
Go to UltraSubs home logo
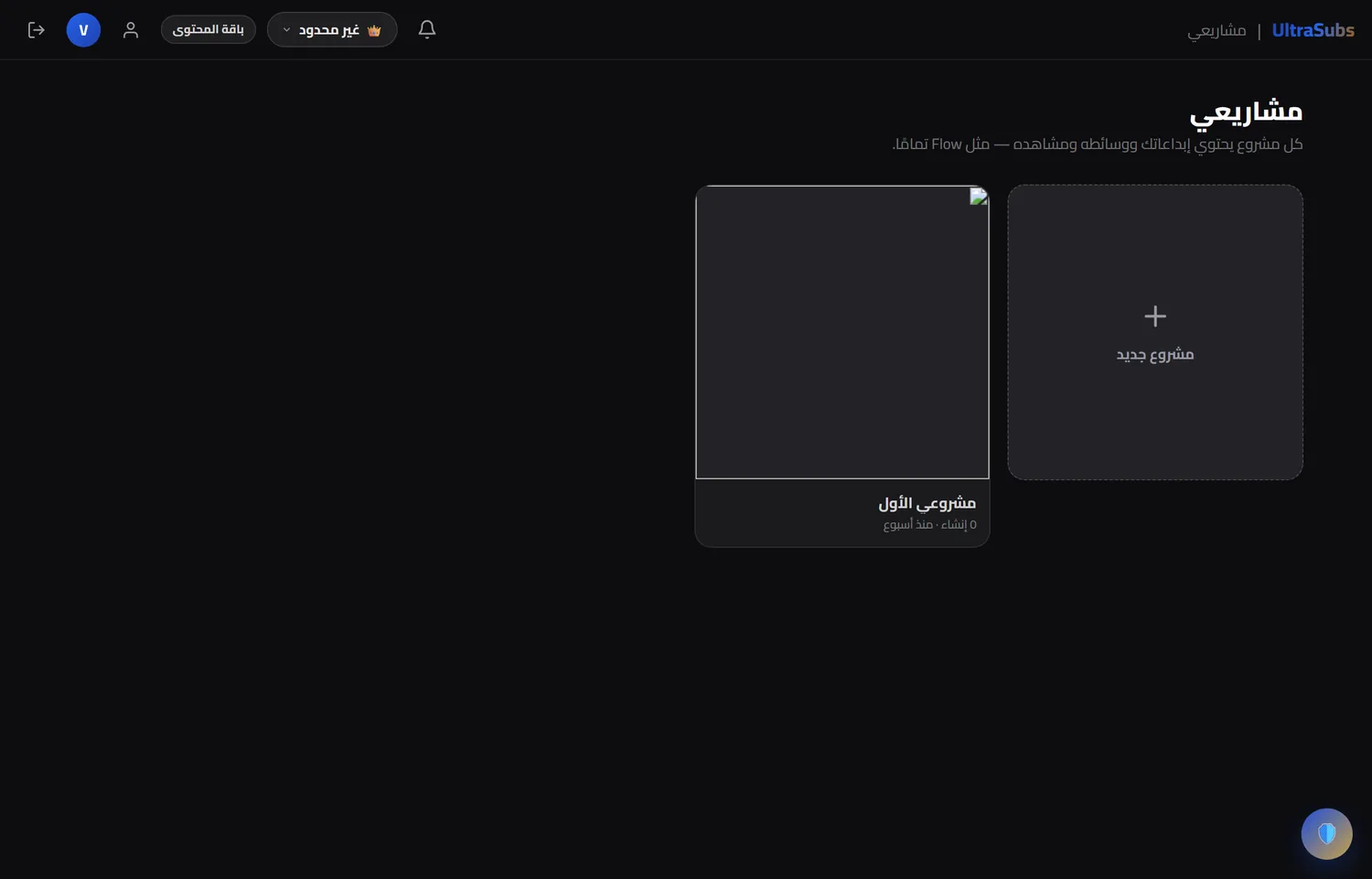click(x=1313, y=30)
